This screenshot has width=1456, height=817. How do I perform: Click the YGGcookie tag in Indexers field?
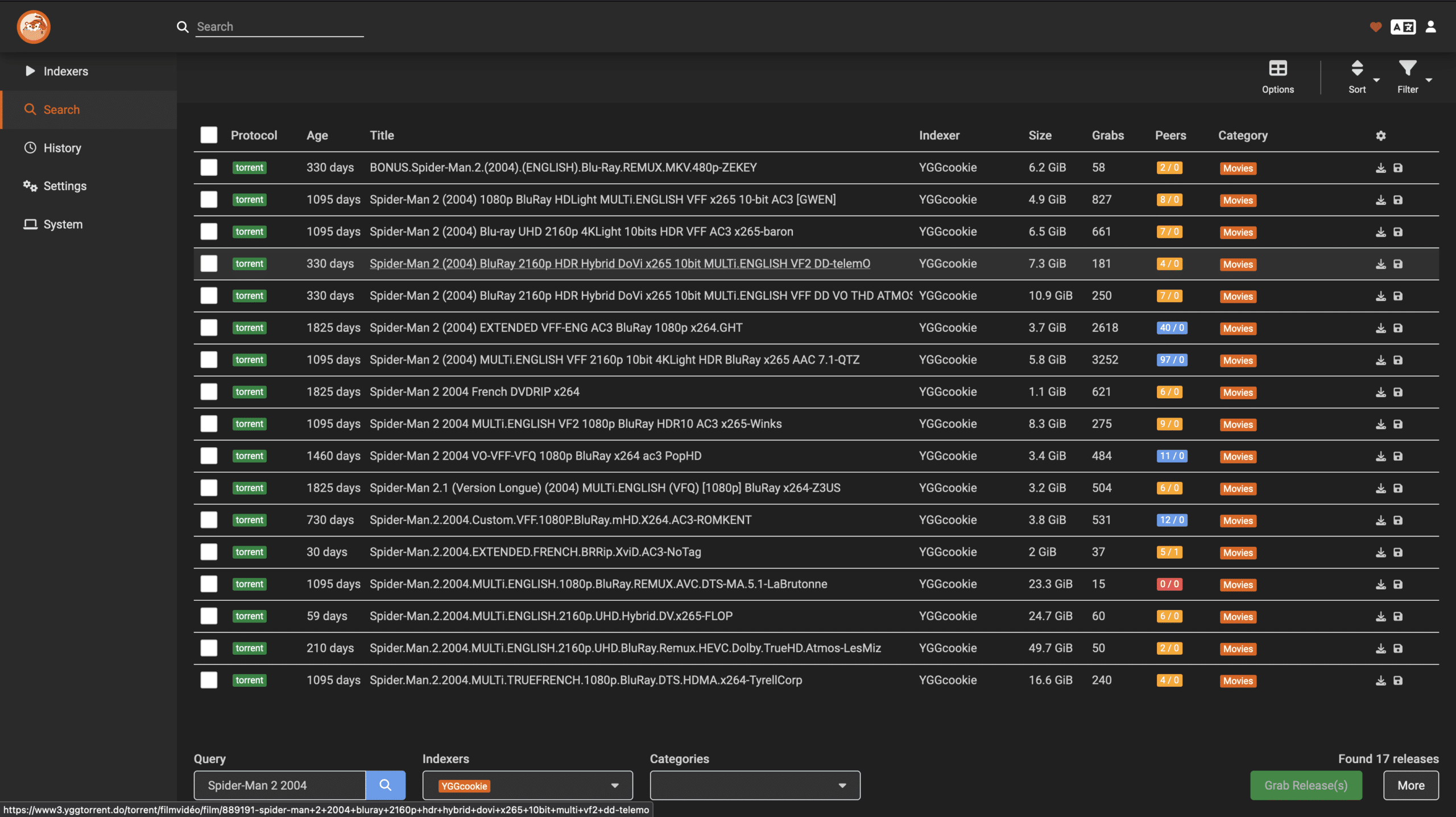click(464, 786)
